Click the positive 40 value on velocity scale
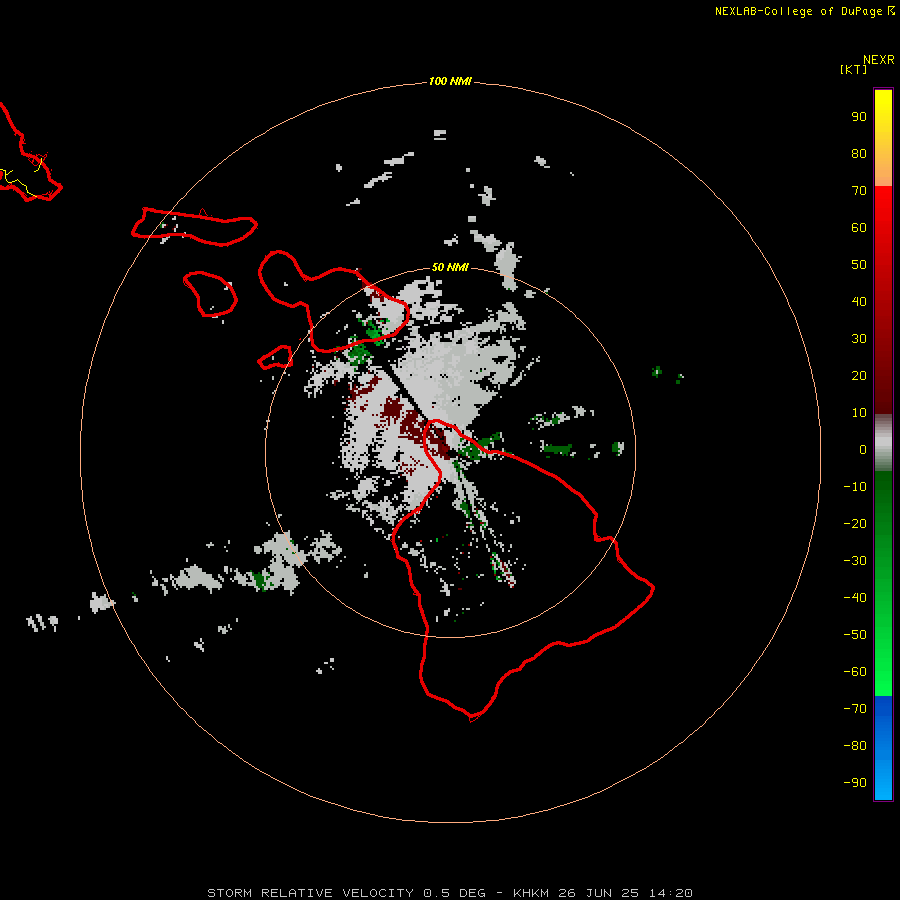The image size is (900, 900). click(859, 302)
